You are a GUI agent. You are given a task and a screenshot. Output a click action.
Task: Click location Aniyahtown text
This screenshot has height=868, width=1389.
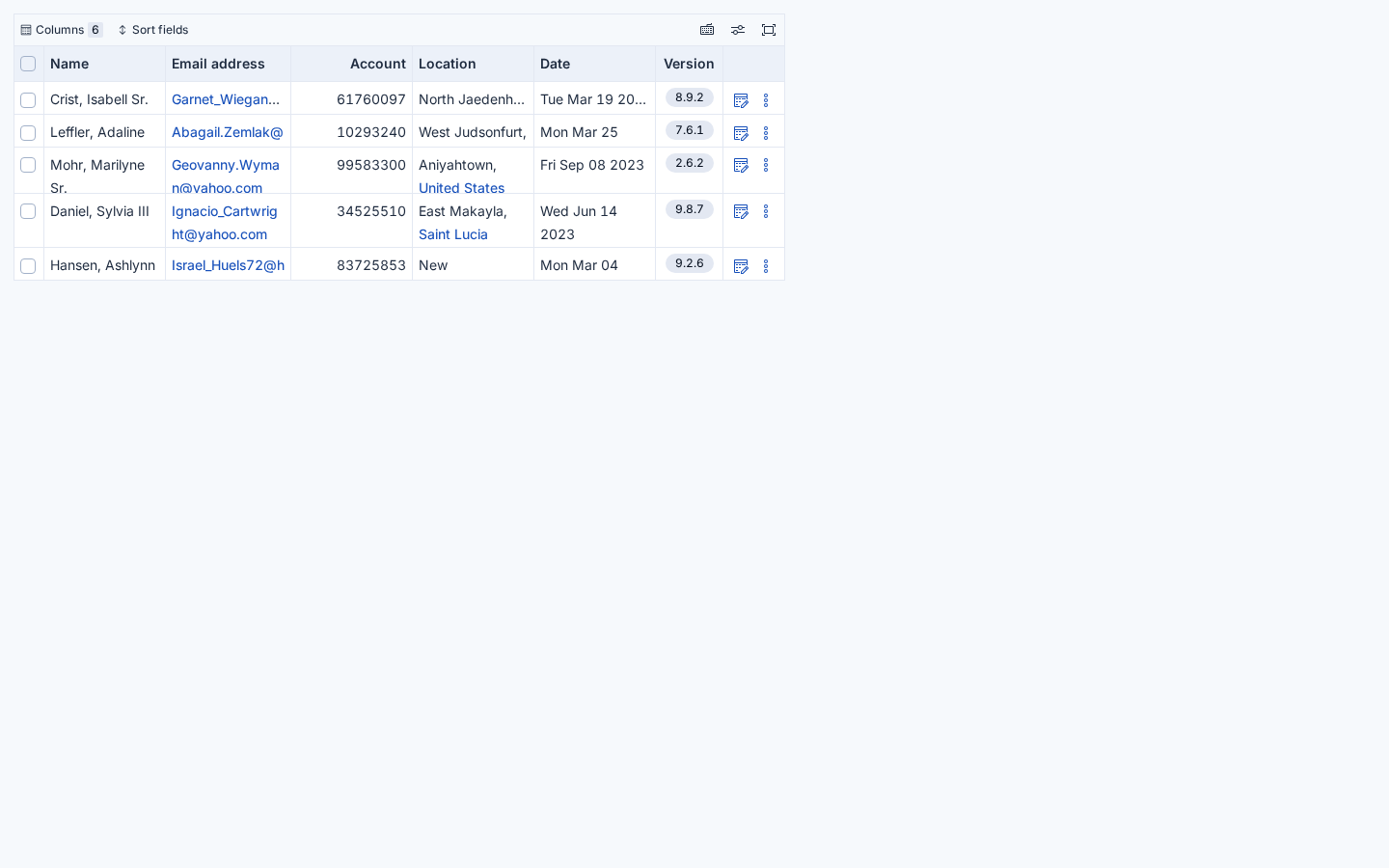tap(457, 165)
